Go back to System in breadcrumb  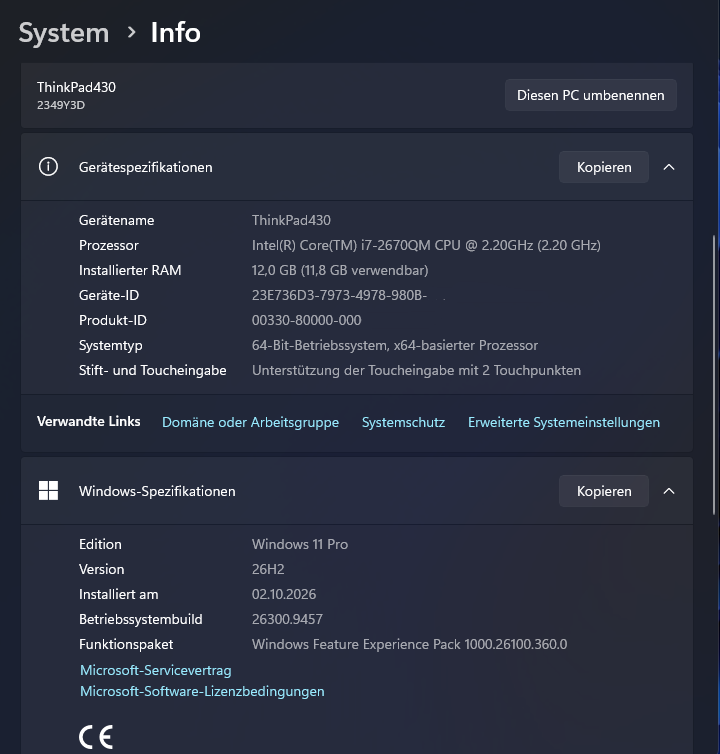coord(64,33)
